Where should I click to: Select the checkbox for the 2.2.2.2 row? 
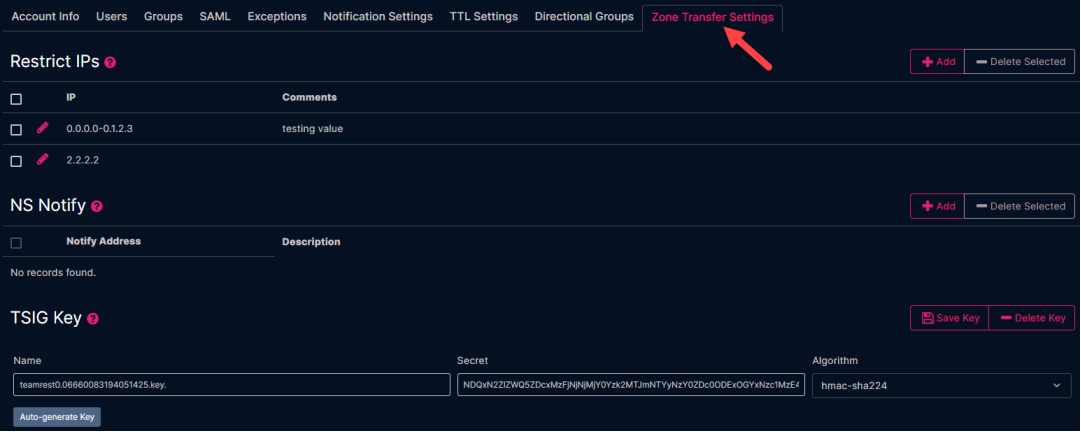[x=16, y=161]
